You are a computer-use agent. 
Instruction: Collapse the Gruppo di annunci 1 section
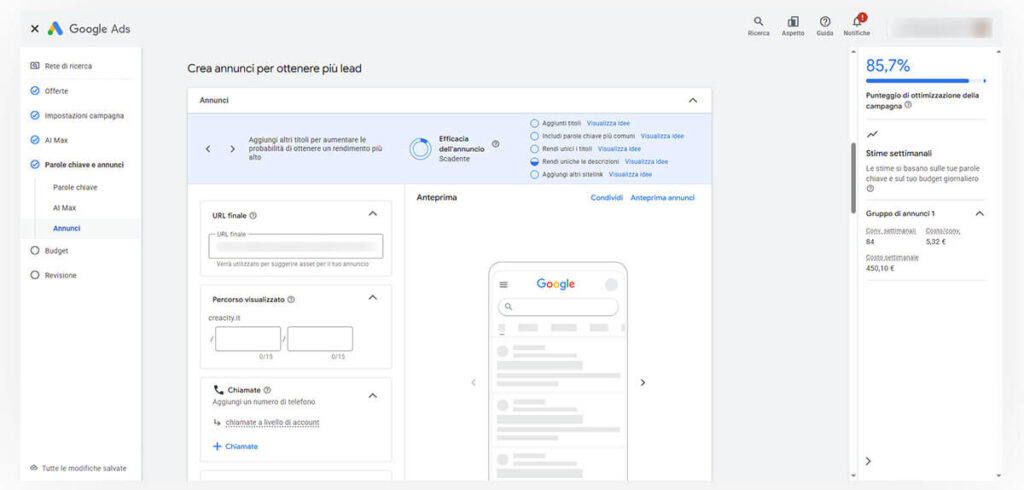click(x=979, y=214)
